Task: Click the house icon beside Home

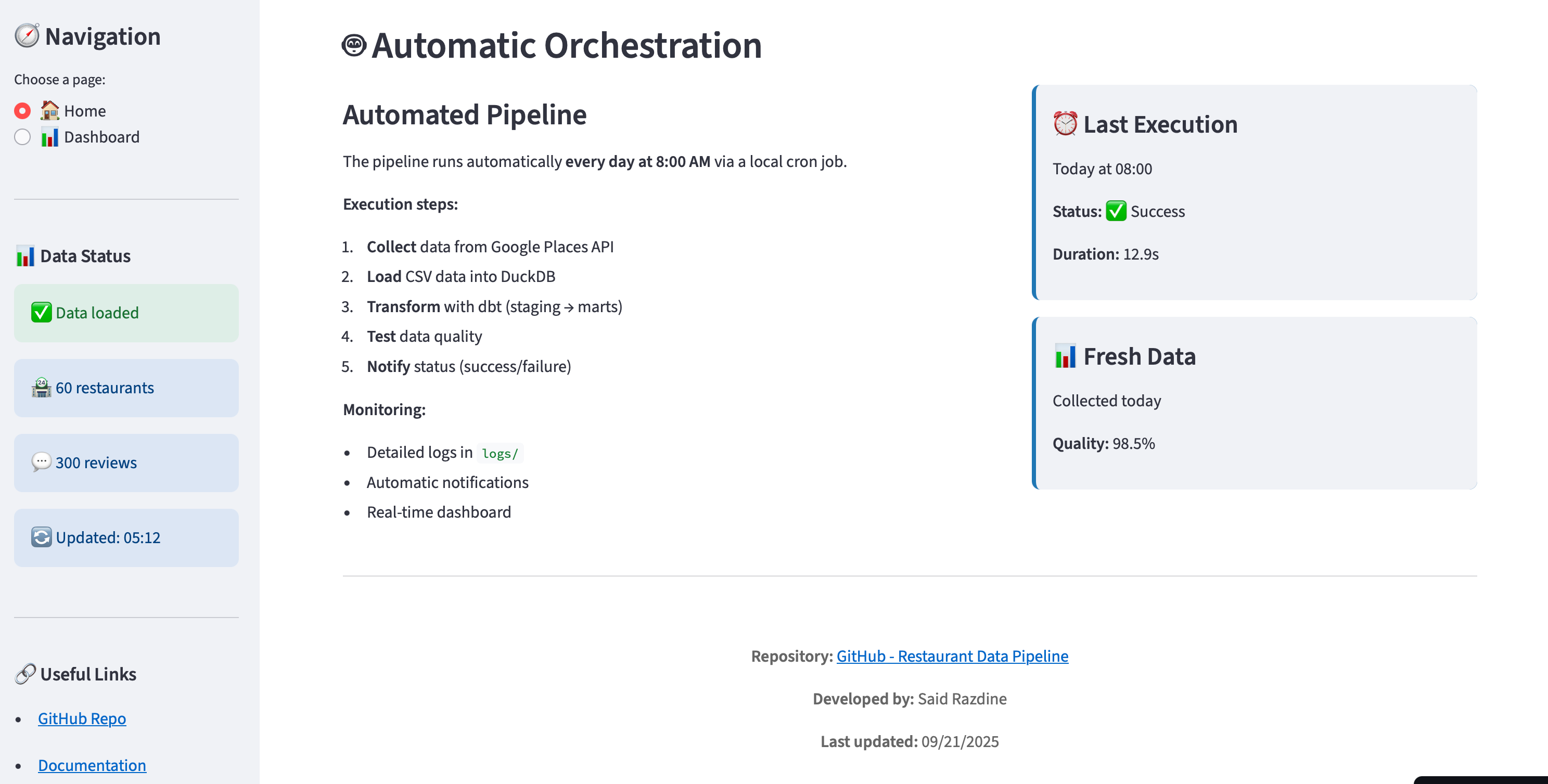Action: [49, 110]
